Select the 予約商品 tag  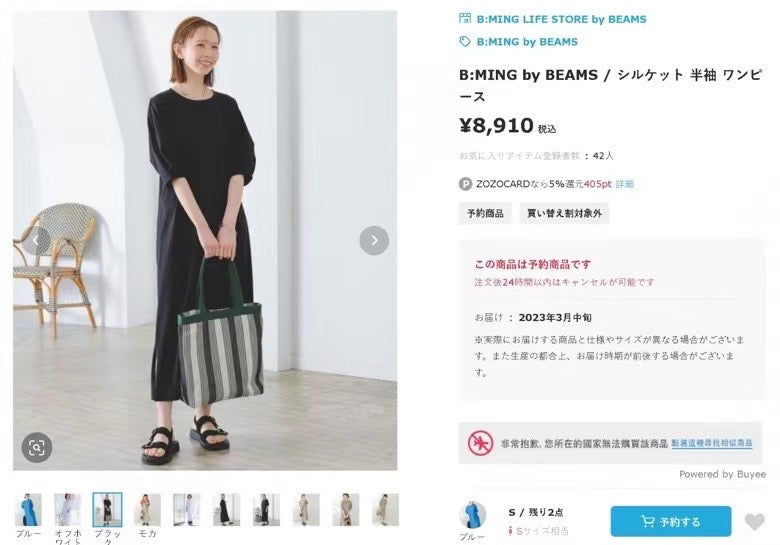pyautogui.click(x=485, y=213)
